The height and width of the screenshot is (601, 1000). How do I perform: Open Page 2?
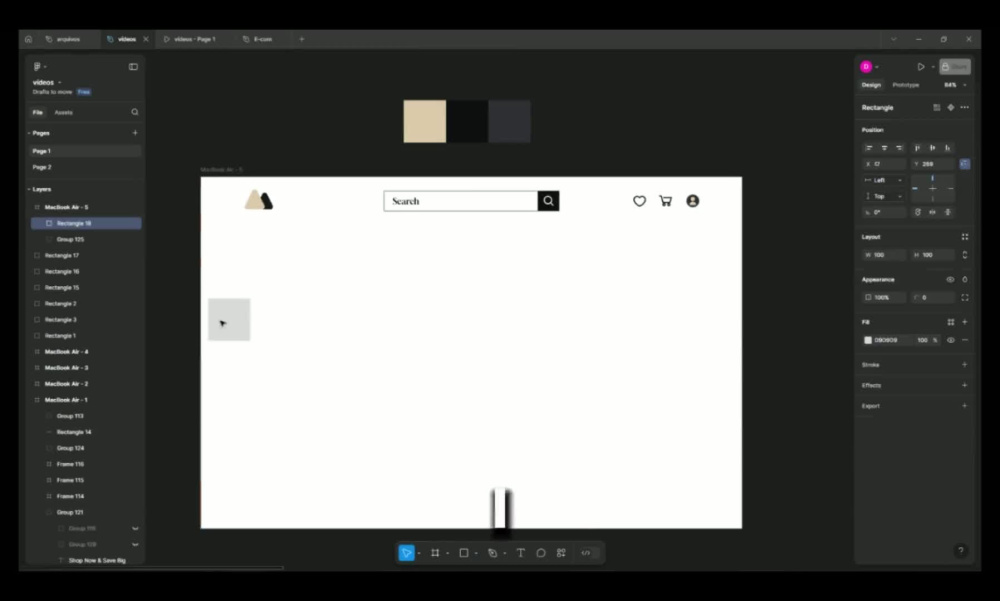(x=42, y=167)
